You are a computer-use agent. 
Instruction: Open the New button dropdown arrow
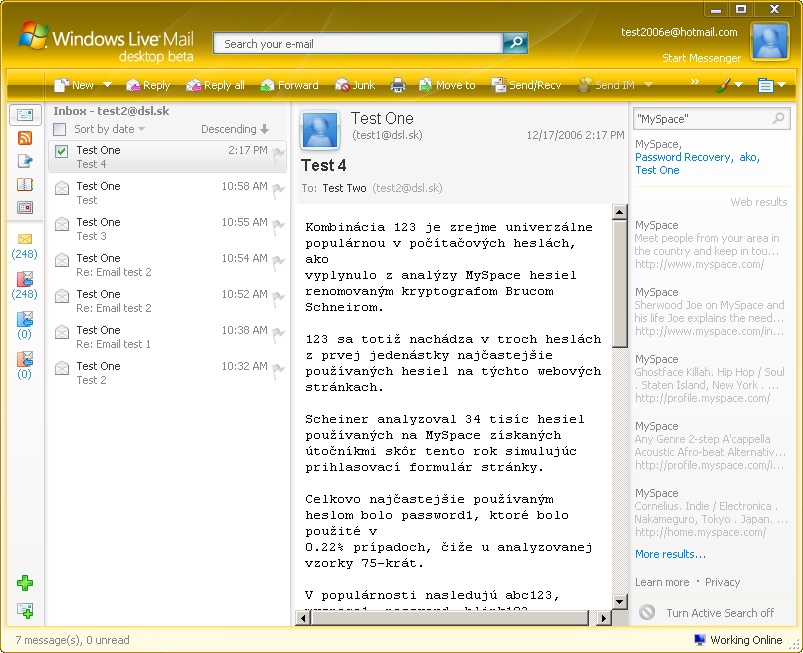point(108,85)
